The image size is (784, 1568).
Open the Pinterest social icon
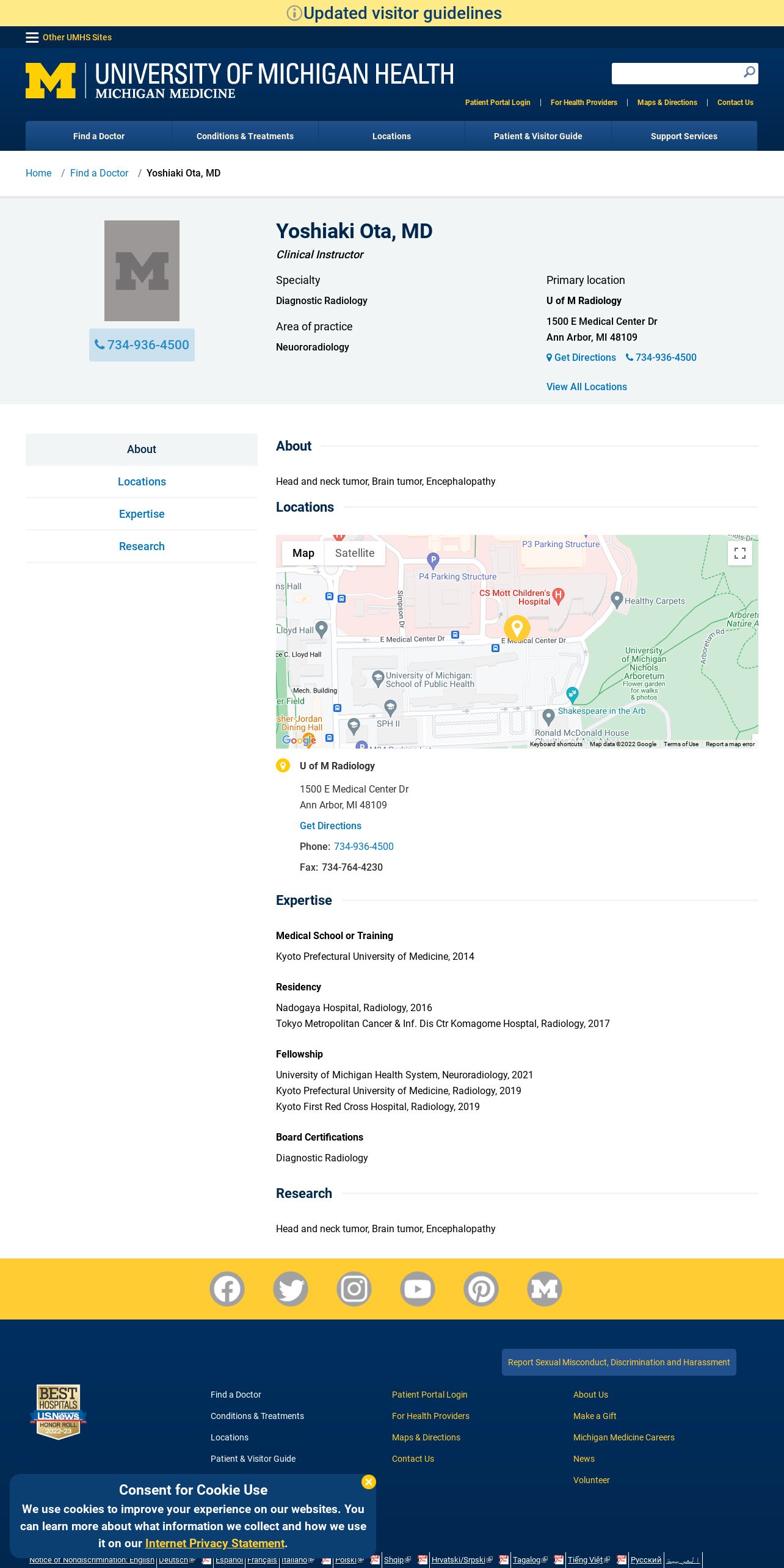481,1289
